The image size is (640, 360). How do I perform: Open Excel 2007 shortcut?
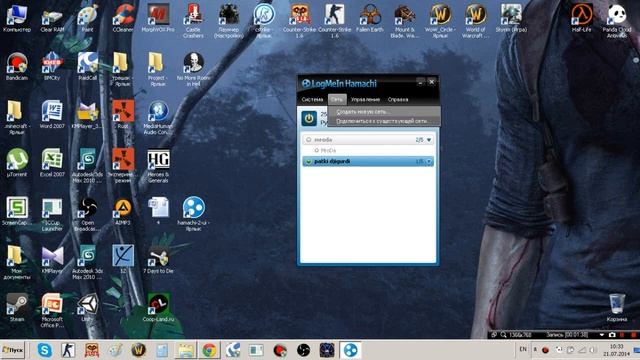point(52,163)
